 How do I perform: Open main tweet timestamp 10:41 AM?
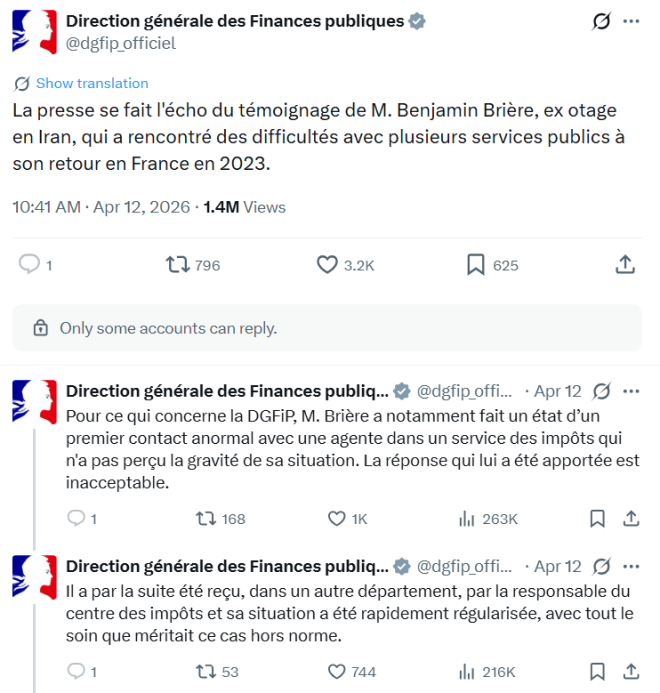(x=46, y=208)
